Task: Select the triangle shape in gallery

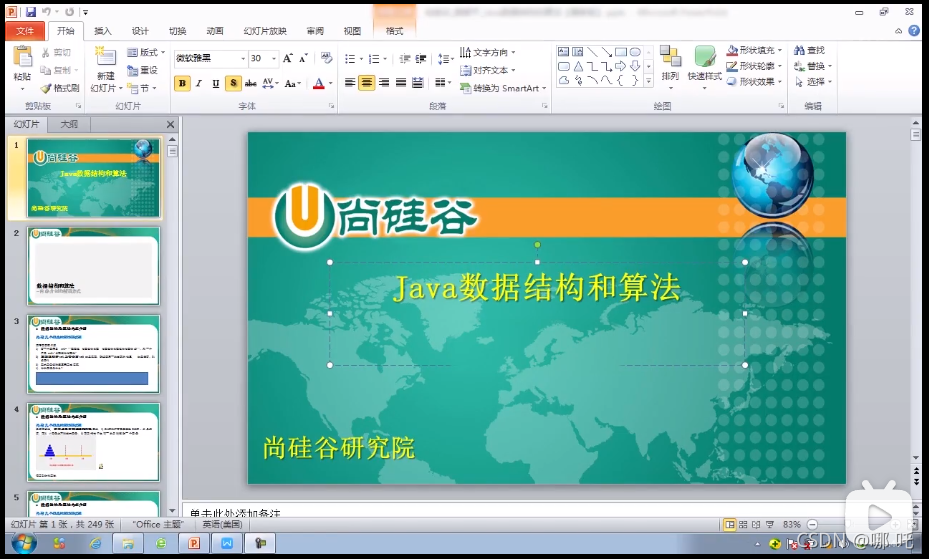Action: (578, 66)
